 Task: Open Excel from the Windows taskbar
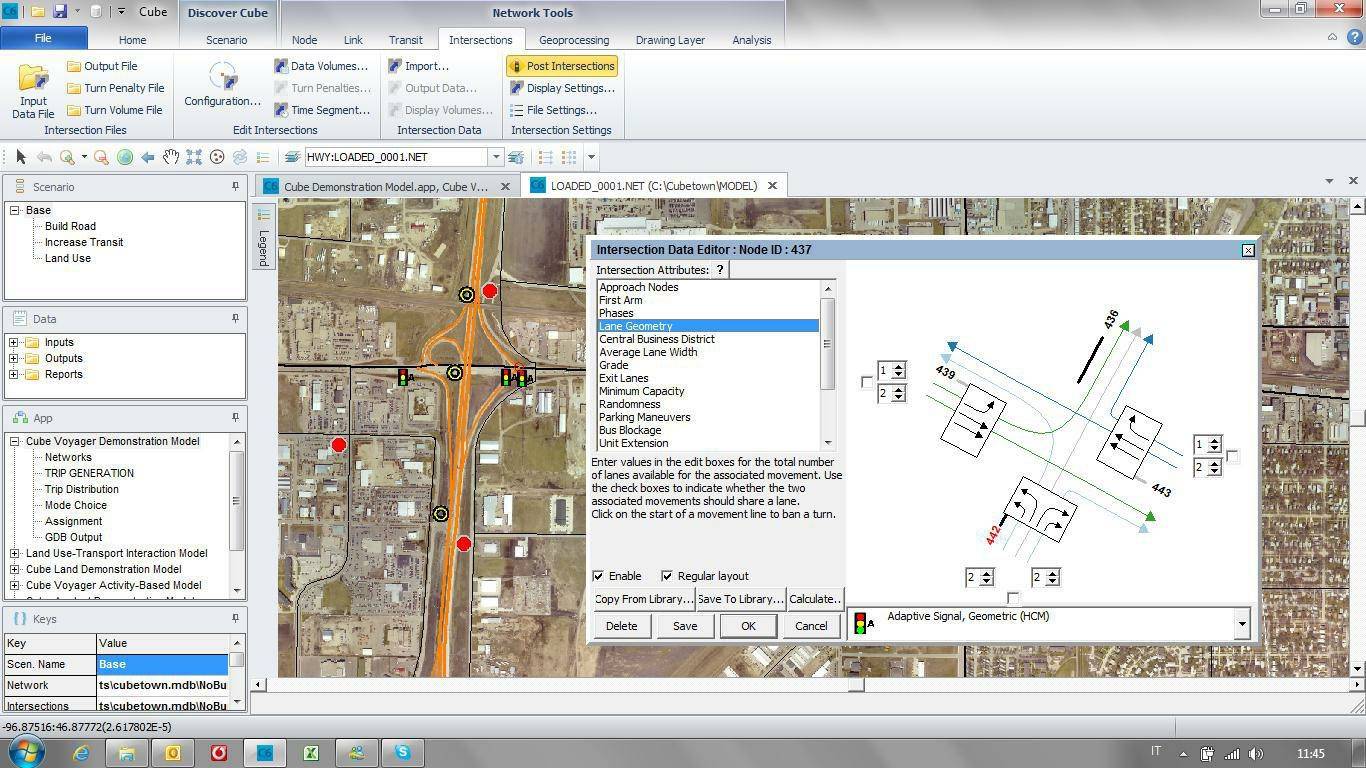[311, 753]
